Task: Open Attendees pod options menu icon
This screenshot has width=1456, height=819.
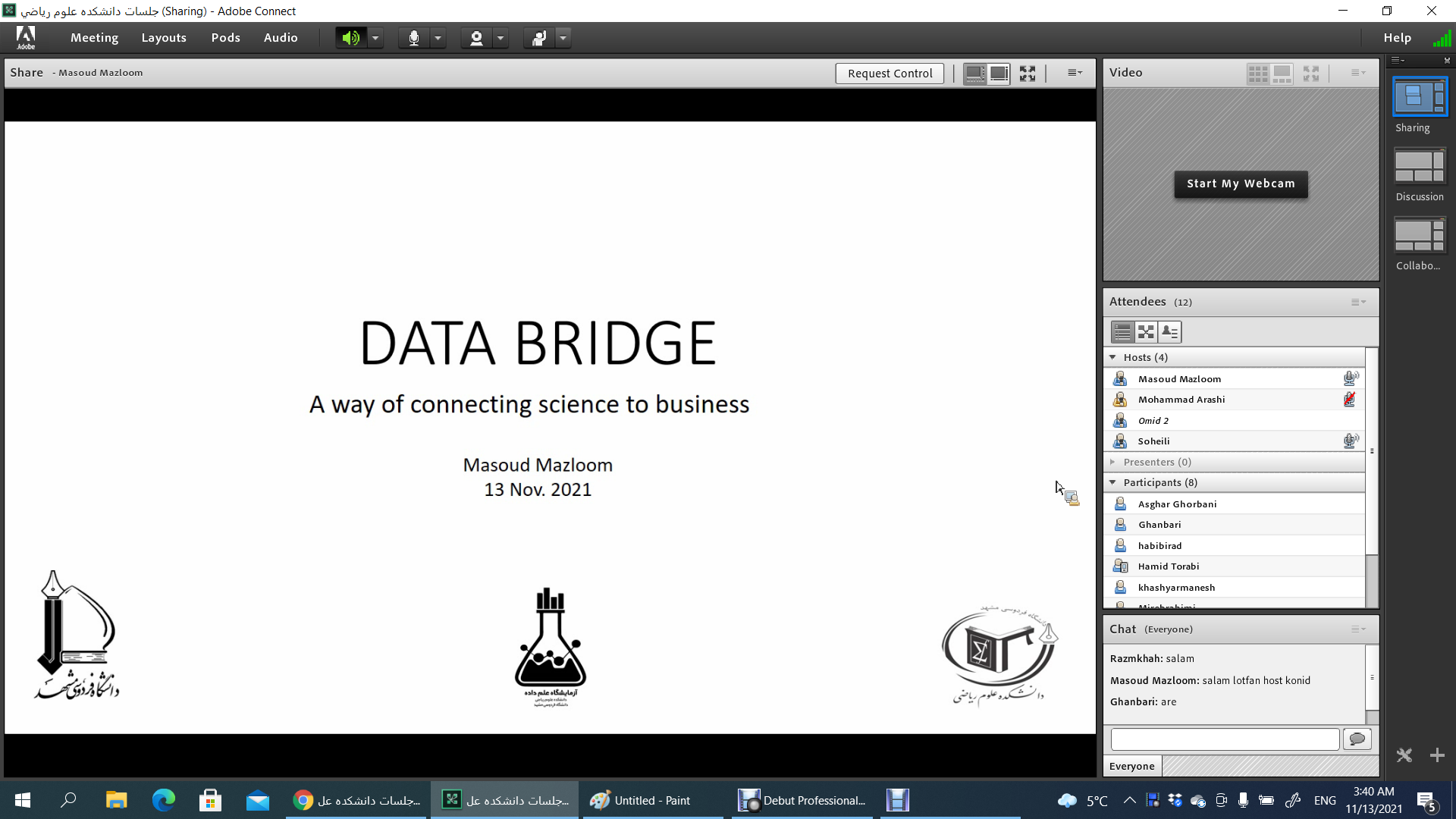Action: (1358, 302)
